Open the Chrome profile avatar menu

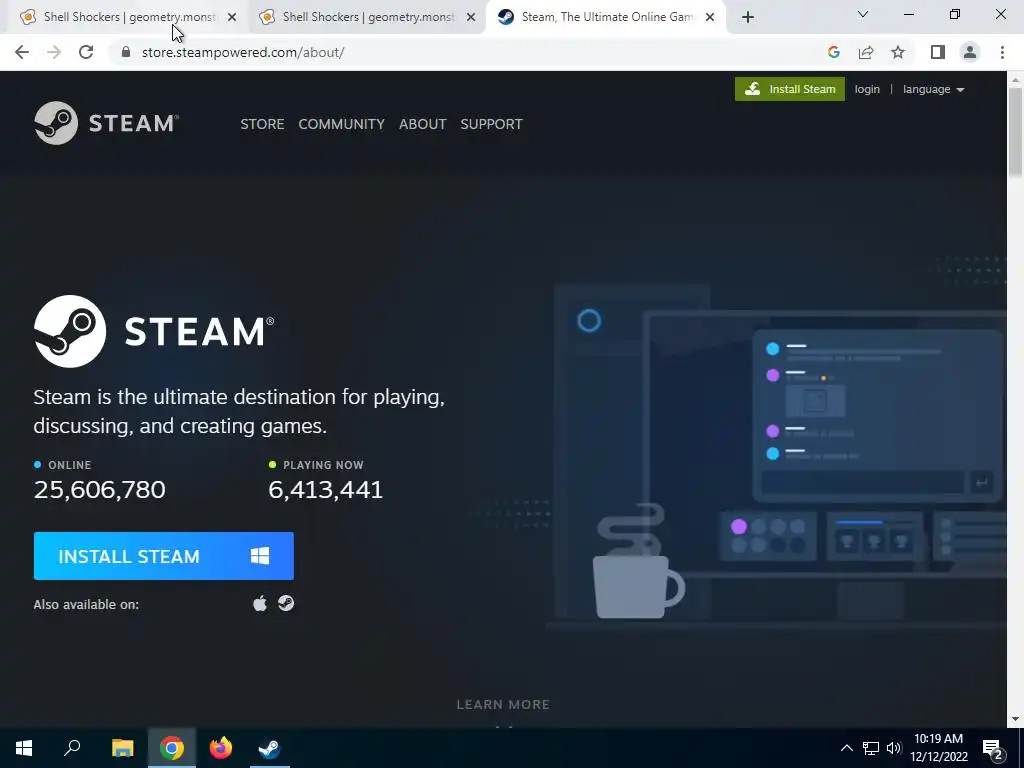point(970,52)
